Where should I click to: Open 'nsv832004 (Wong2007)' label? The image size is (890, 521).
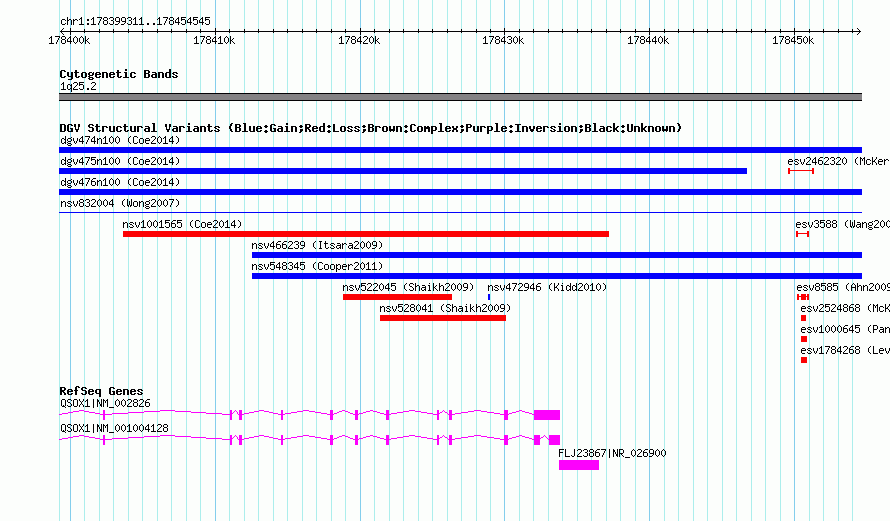(x=120, y=203)
